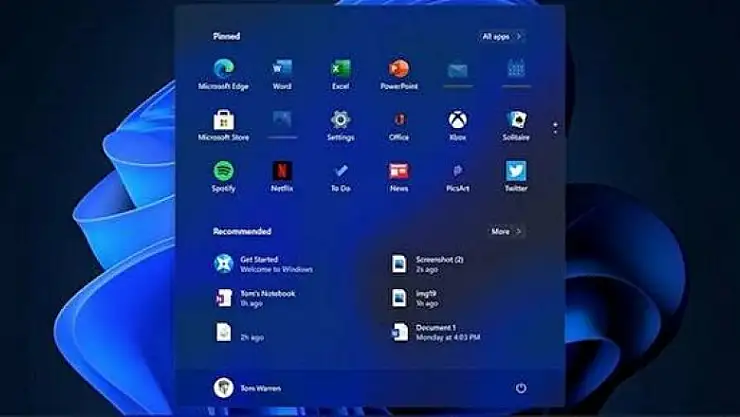
Task: Launch the Solitaire app
Action: click(x=516, y=125)
